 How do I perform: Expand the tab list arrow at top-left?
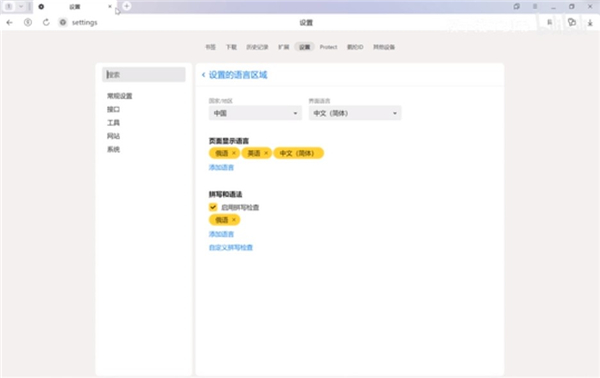[21, 7]
